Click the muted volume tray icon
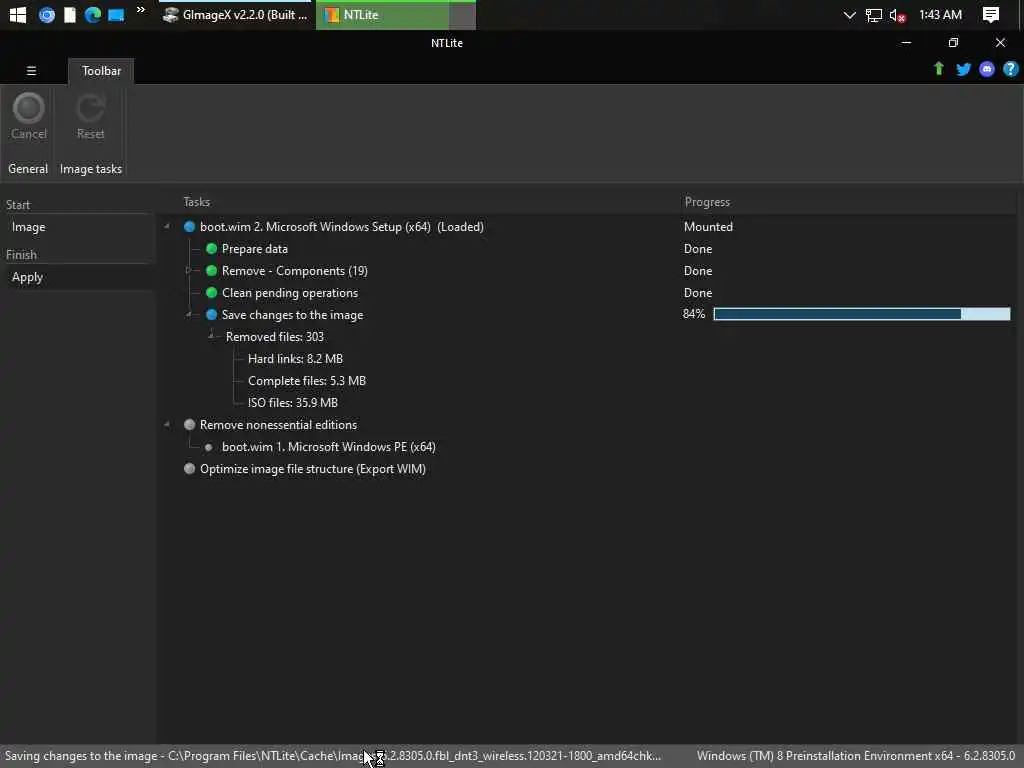The width and height of the screenshot is (1024, 768). (x=897, y=15)
